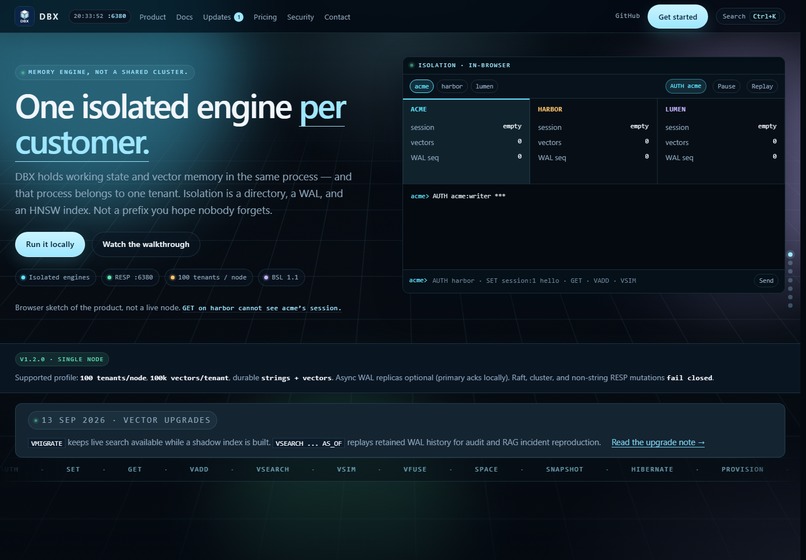The height and width of the screenshot is (560, 806).
Task: Click SPACE in the command ticker
Action: [x=486, y=469]
